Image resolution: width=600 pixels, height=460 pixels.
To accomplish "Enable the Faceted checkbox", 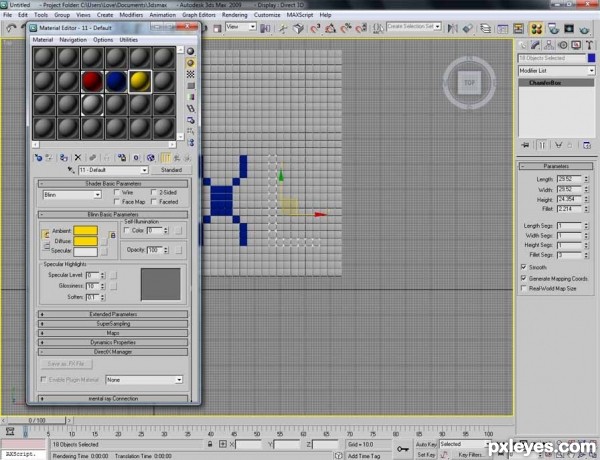I will click(x=154, y=202).
